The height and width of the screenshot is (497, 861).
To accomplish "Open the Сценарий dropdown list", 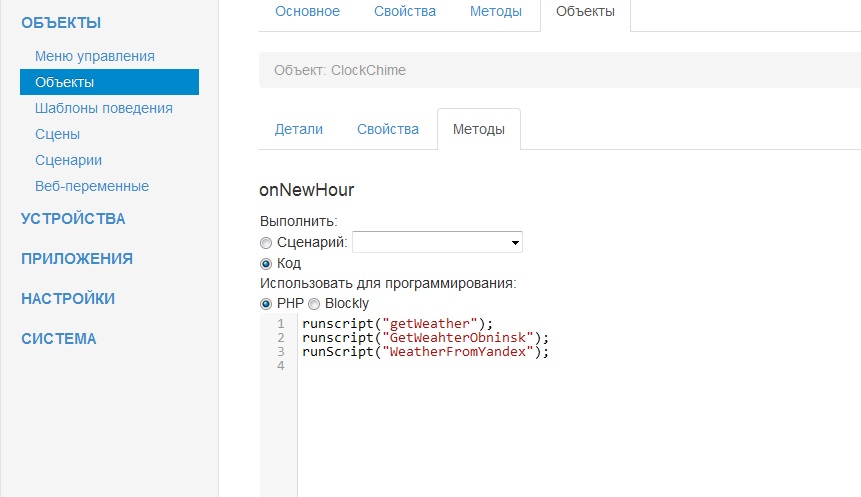I will (437, 242).
